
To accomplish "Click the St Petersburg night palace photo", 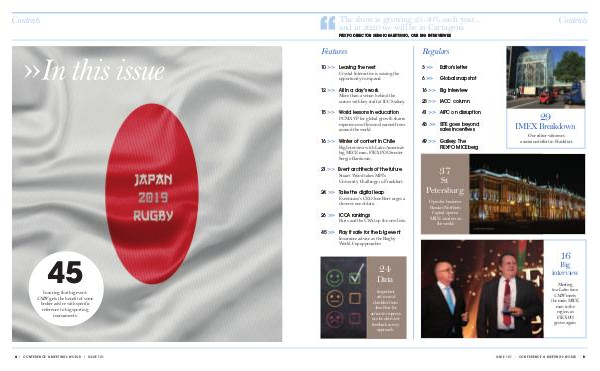I will [527, 194].
